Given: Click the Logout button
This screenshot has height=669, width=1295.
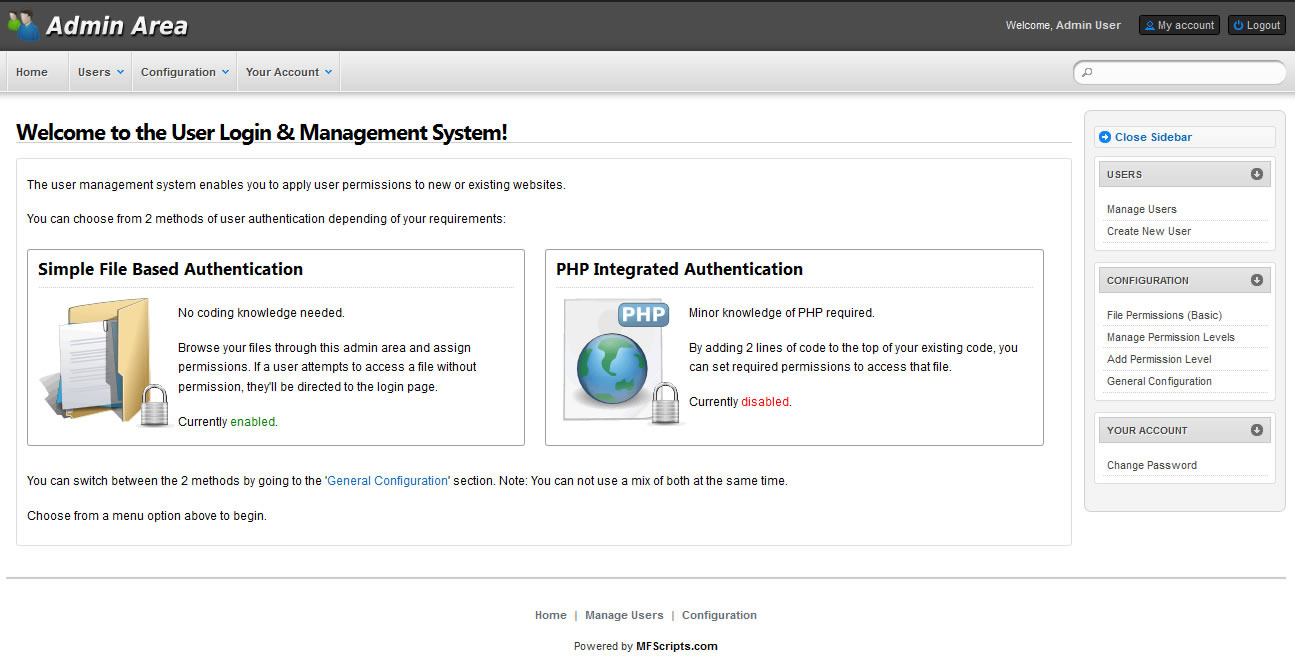Looking at the screenshot, I should point(1257,25).
